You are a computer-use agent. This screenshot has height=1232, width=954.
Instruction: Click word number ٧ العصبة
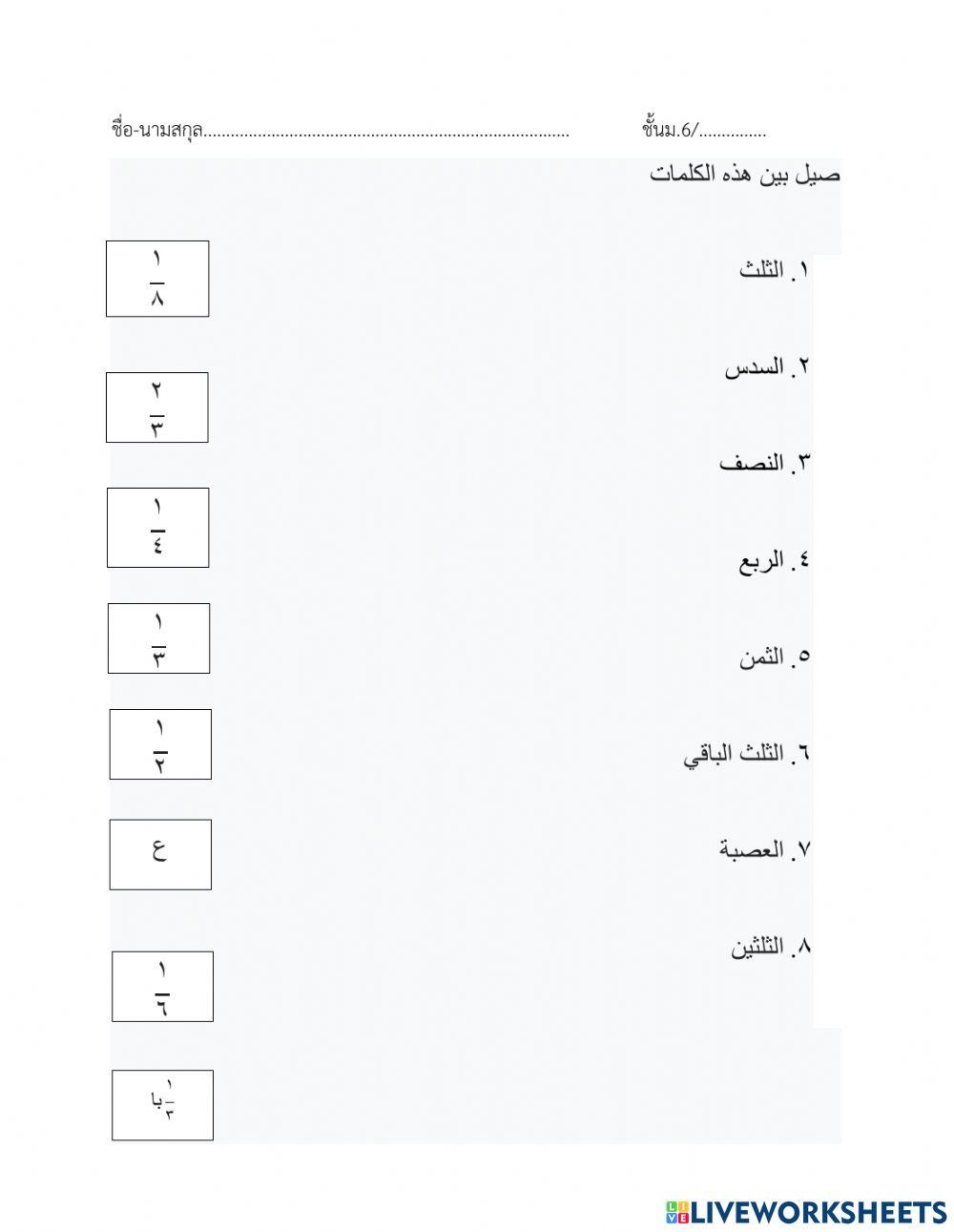coord(764,849)
